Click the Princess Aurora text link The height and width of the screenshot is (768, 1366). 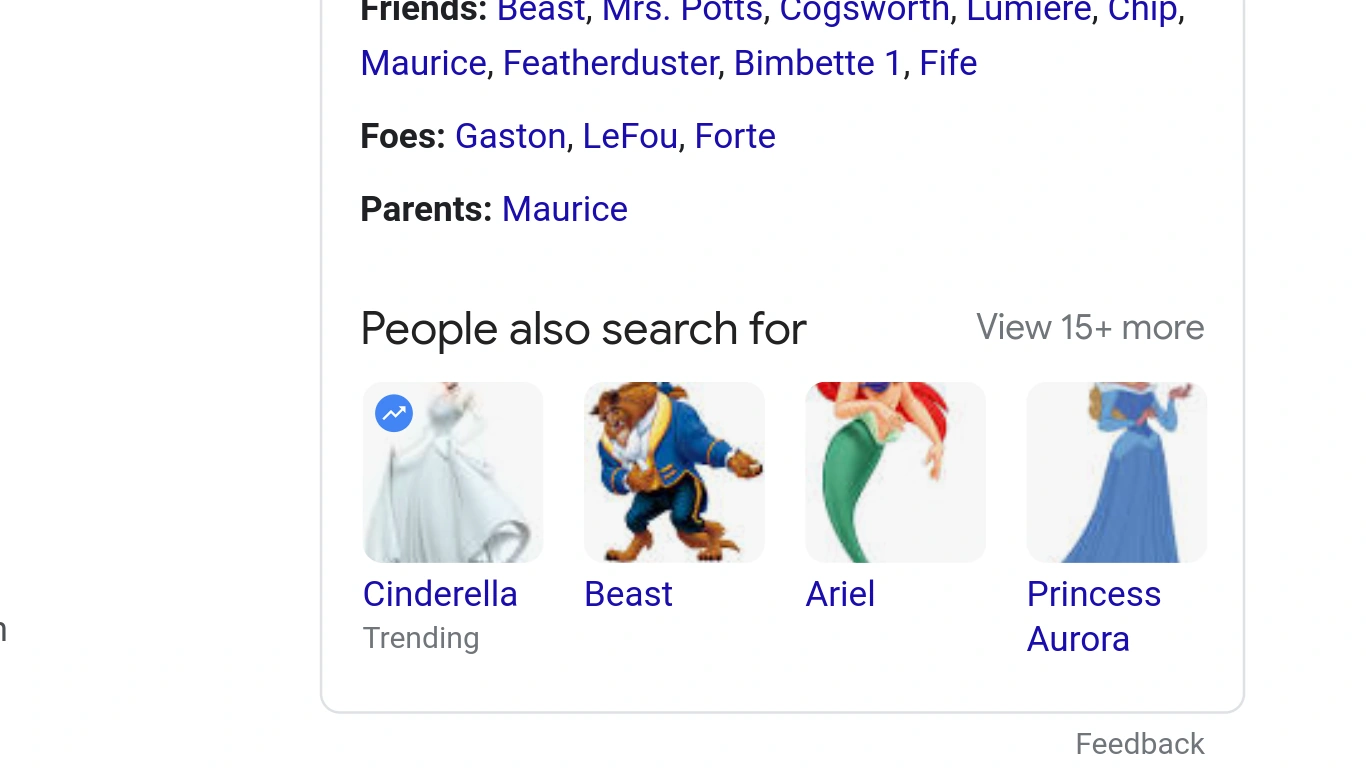[x=1093, y=616]
